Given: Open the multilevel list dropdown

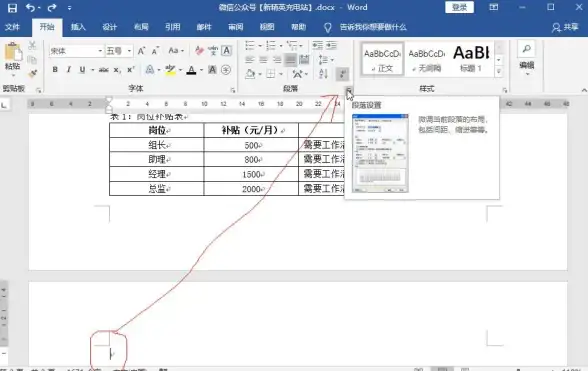Looking at the screenshot, I should [301, 46].
